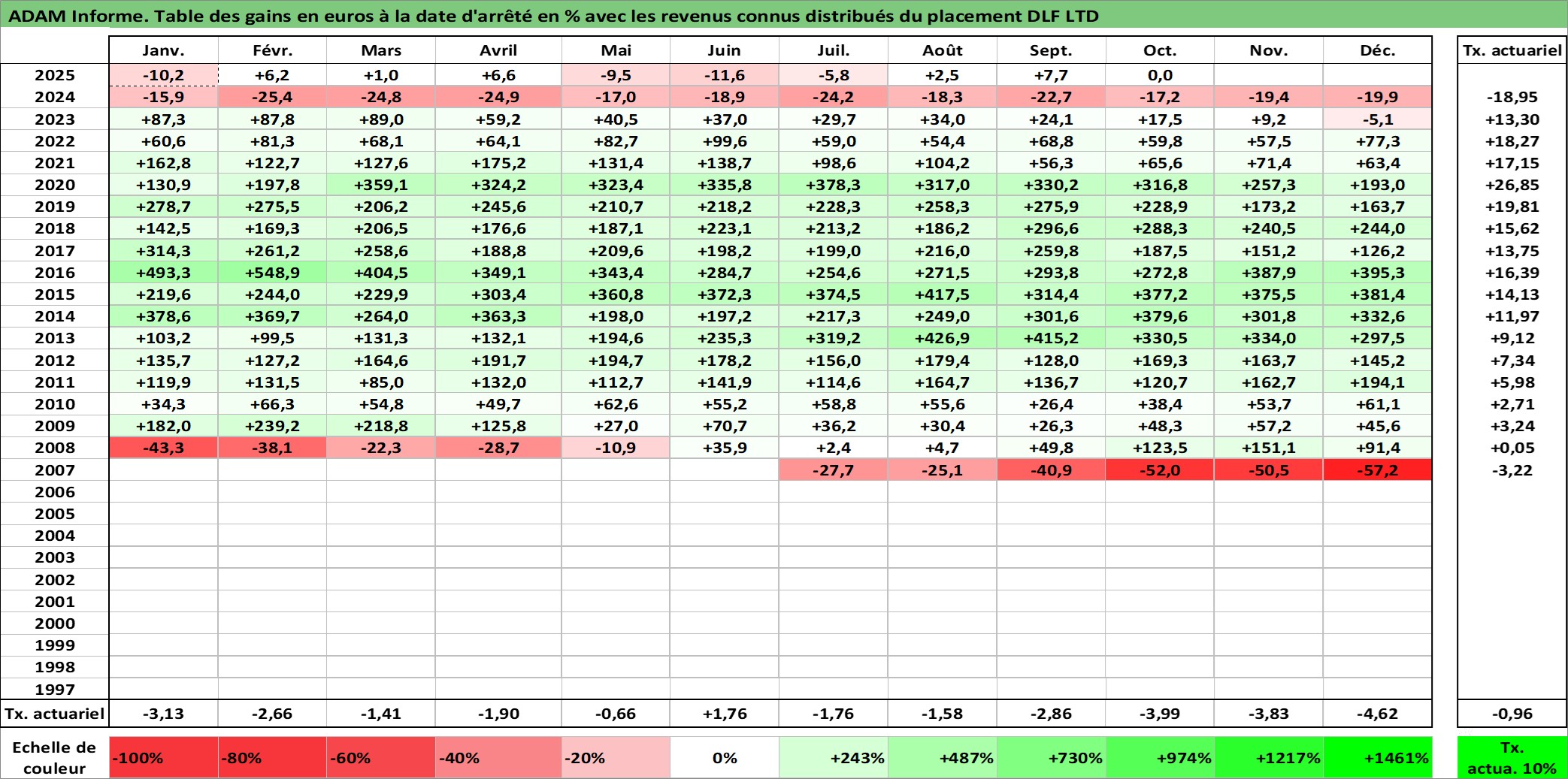Click the +1,76 value in bottom row

click(x=724, y=714)
